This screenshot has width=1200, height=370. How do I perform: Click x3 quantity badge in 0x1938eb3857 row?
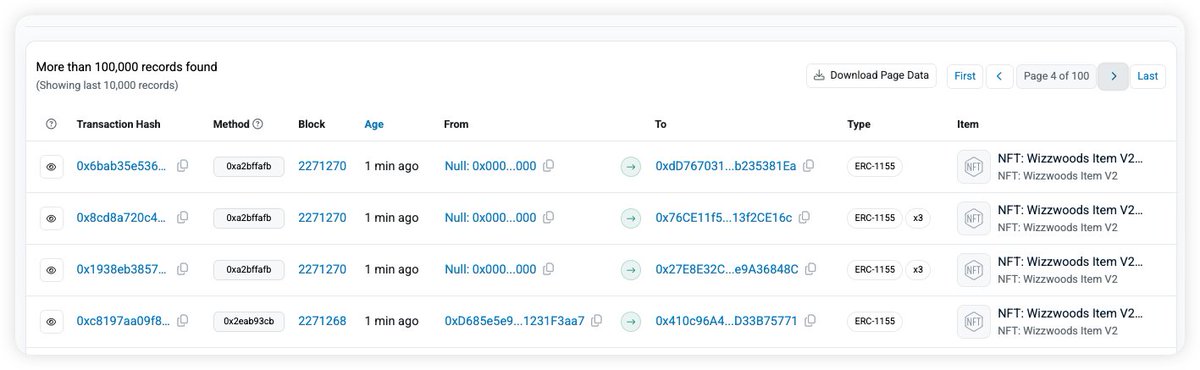tap(919, 270)
